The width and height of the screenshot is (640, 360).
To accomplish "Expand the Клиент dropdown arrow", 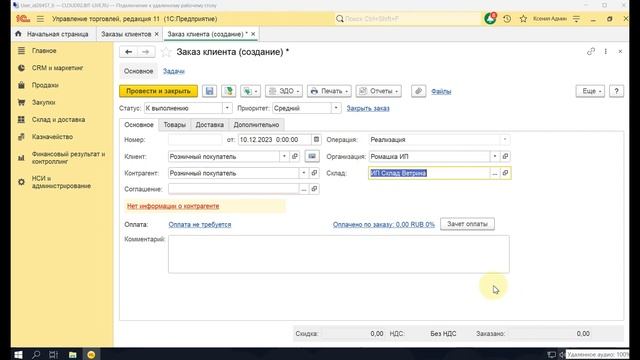I will pos(284,156).
